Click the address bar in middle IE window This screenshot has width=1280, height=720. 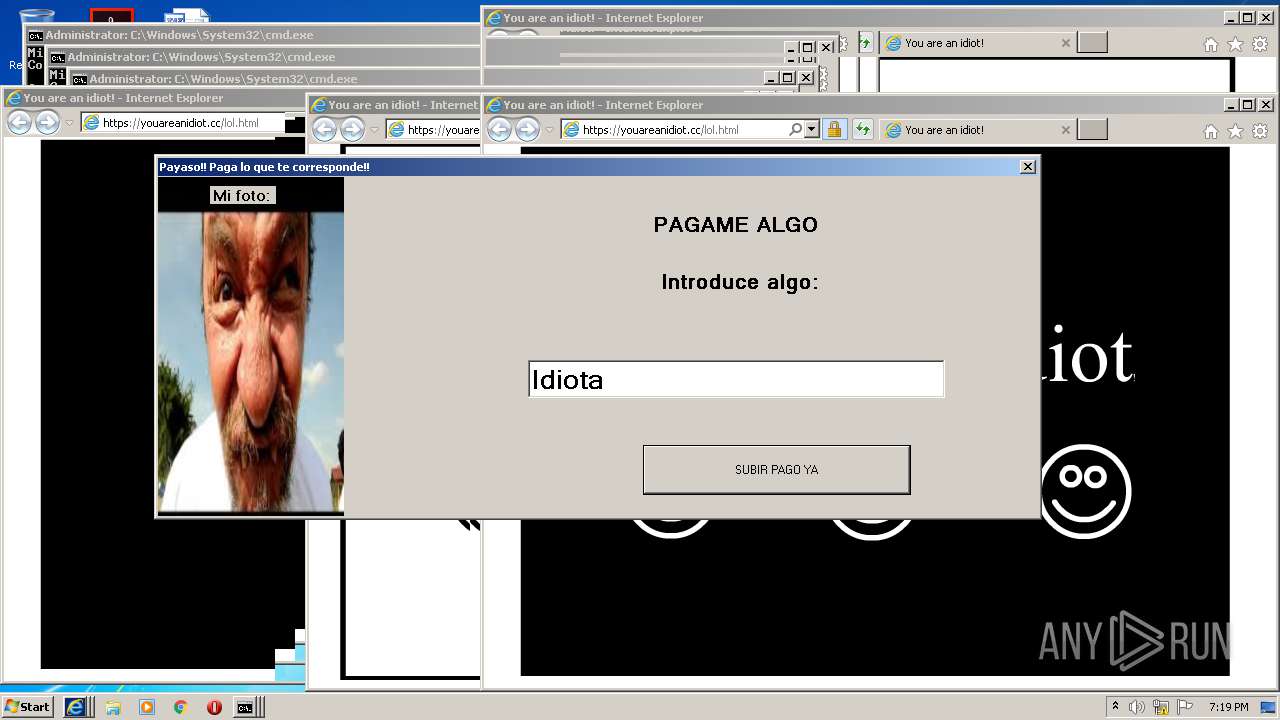(x=433, y=130)
